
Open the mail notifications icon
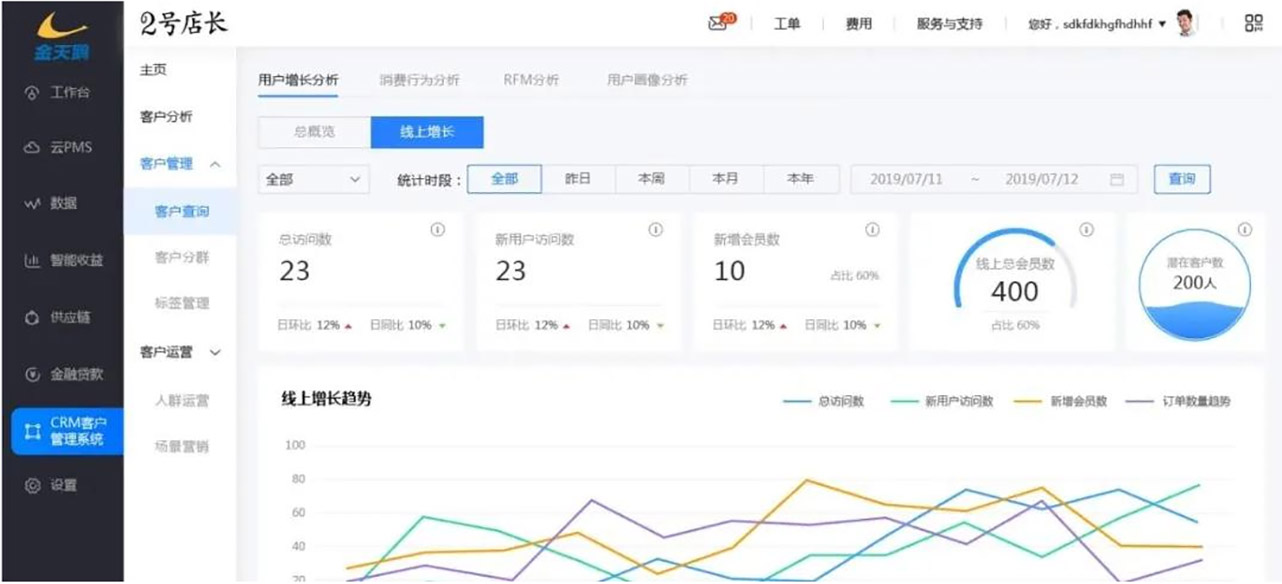click(x=718, y=24)
